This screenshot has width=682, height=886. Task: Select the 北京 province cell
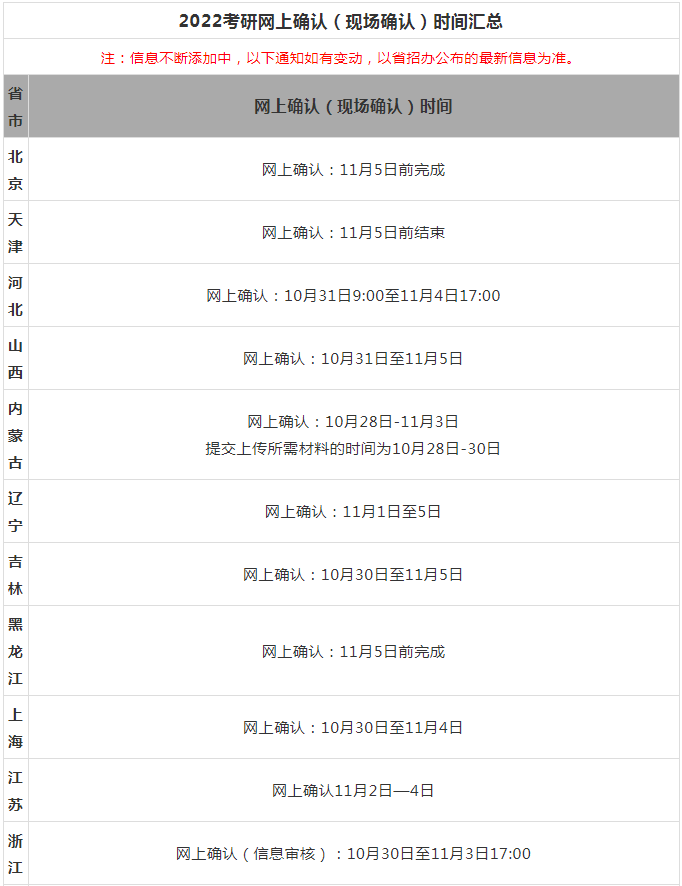15,169
